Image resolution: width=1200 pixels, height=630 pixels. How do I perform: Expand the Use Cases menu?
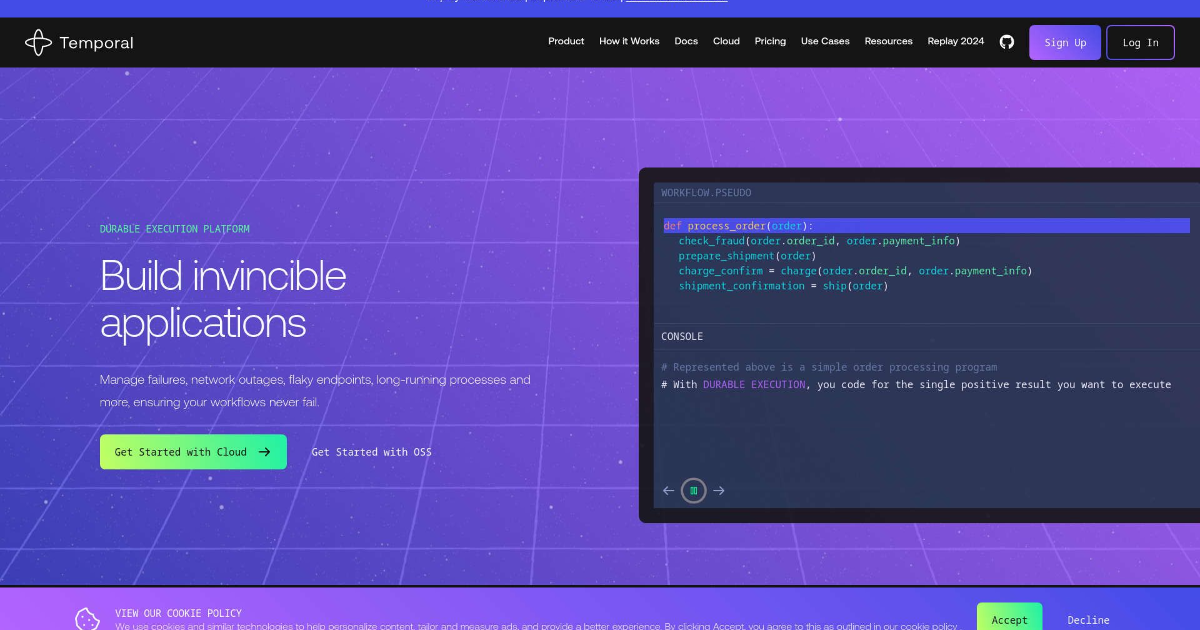(825, 42)
